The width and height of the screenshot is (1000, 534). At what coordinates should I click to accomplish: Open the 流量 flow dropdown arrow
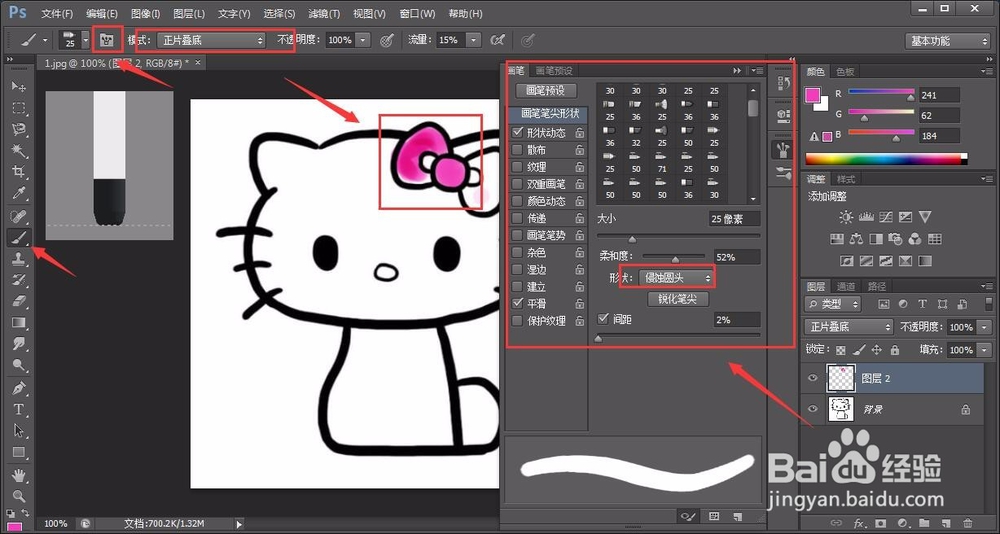coord(473,40)
